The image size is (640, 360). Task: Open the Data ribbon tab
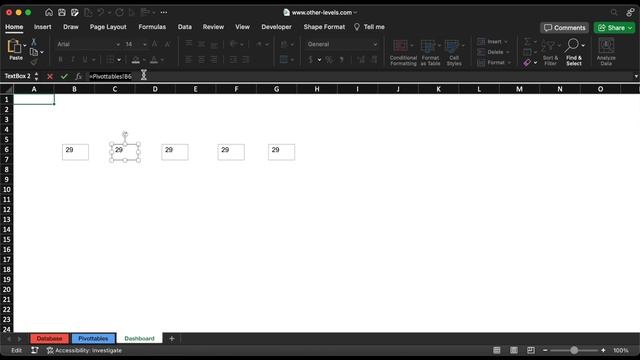184,27
